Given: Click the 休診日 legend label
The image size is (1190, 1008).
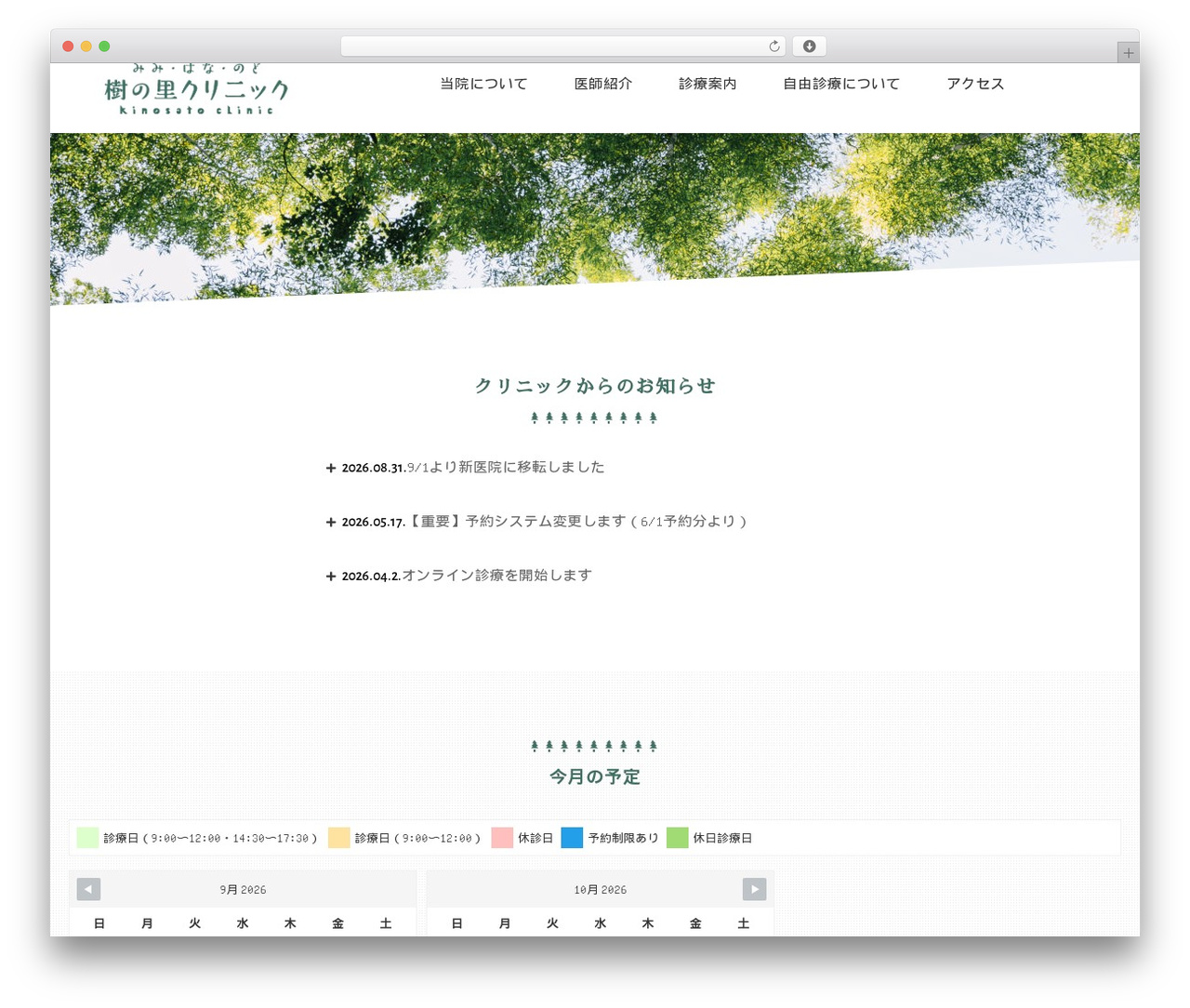Looking at the screenshot, I should pyautogui.click(x=535, y=838).
